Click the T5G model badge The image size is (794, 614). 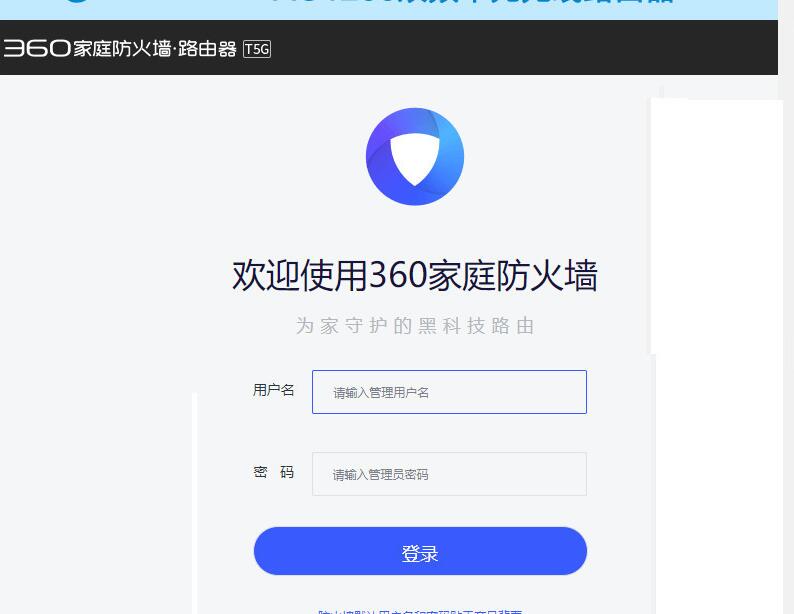click(x=257, y=49)
